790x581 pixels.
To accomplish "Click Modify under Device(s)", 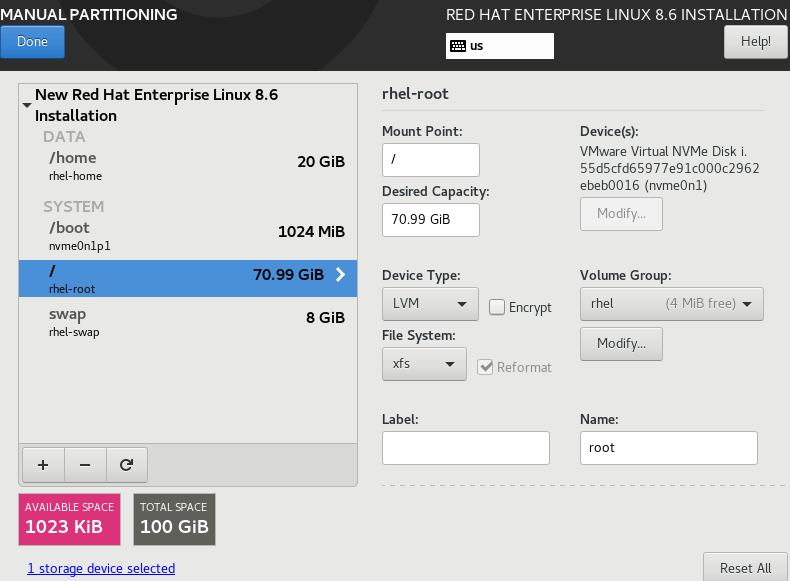I will [x=621, y=214].
